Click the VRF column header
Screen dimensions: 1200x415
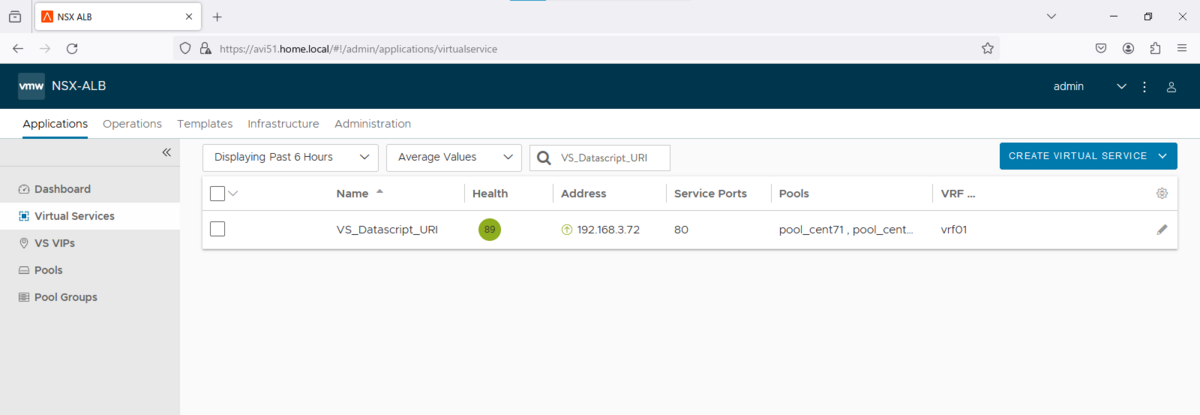(x=958, y=194)
